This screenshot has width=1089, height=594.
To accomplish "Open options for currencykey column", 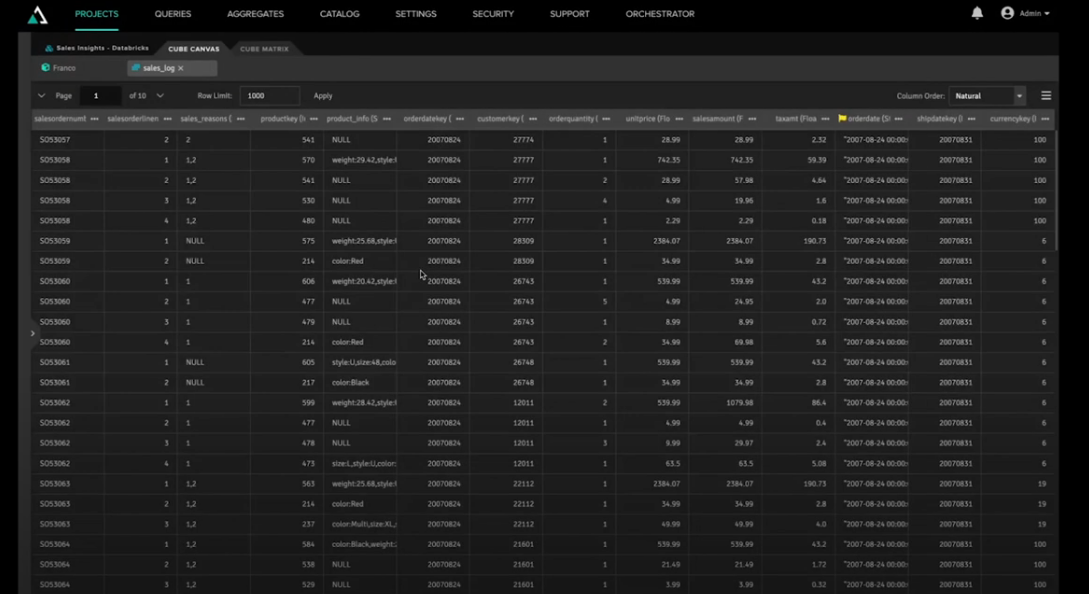I will pos(1045,119).
